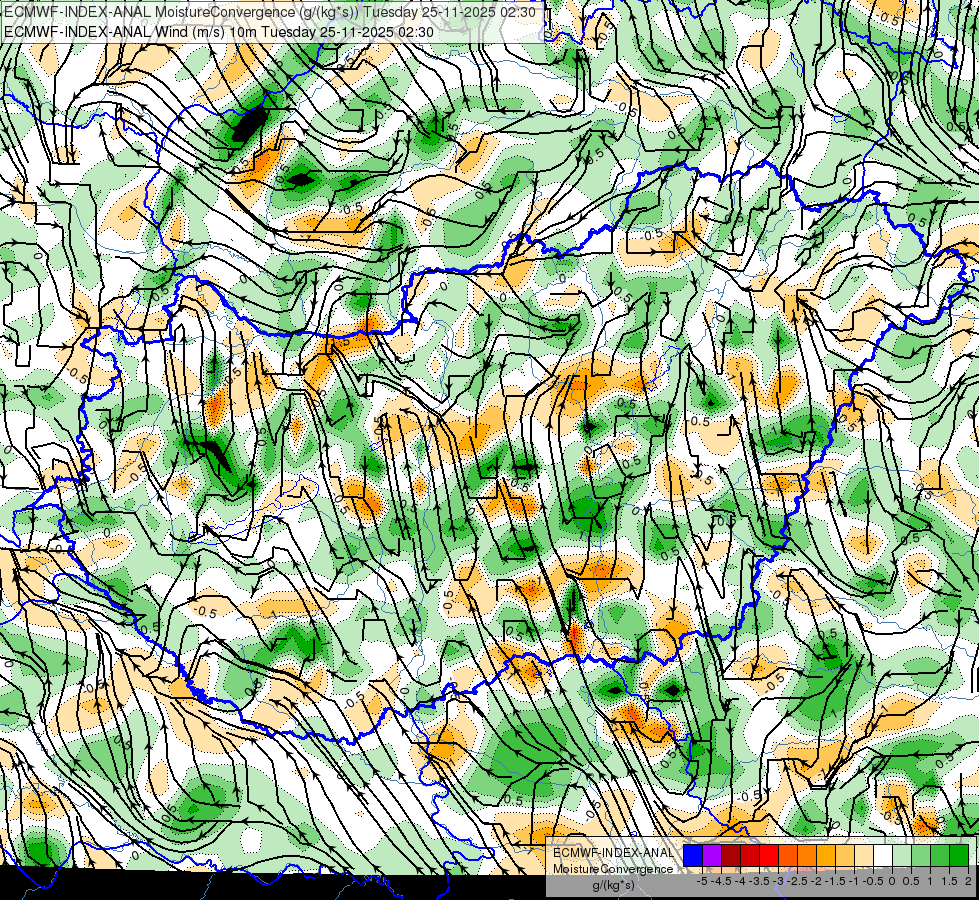
Task: Select the bright red legend swatch above -3.5 and -3
Action: click(x=769, y=855)
